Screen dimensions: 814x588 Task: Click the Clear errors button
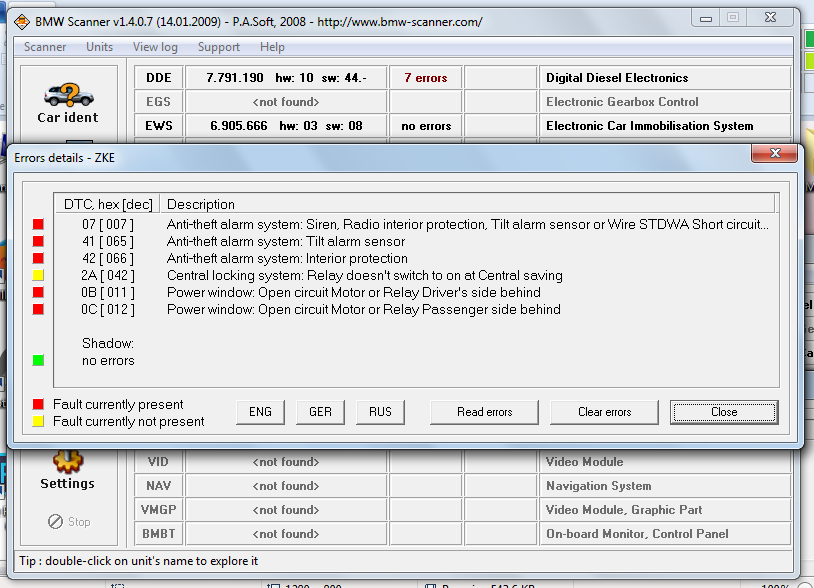click(604, 412)
